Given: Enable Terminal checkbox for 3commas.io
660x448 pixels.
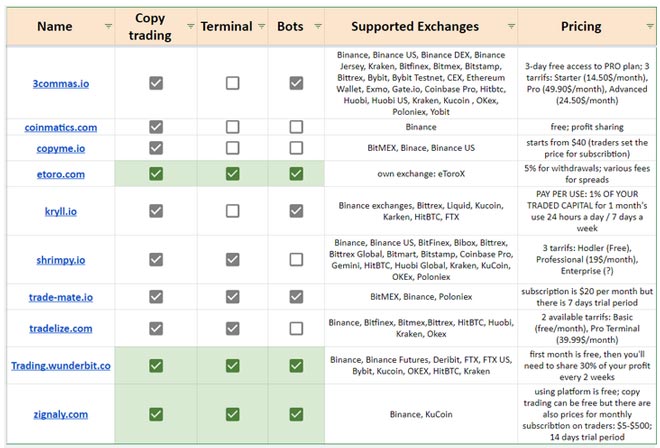Looking at the screenshot, I should click(x=232, y=84).
